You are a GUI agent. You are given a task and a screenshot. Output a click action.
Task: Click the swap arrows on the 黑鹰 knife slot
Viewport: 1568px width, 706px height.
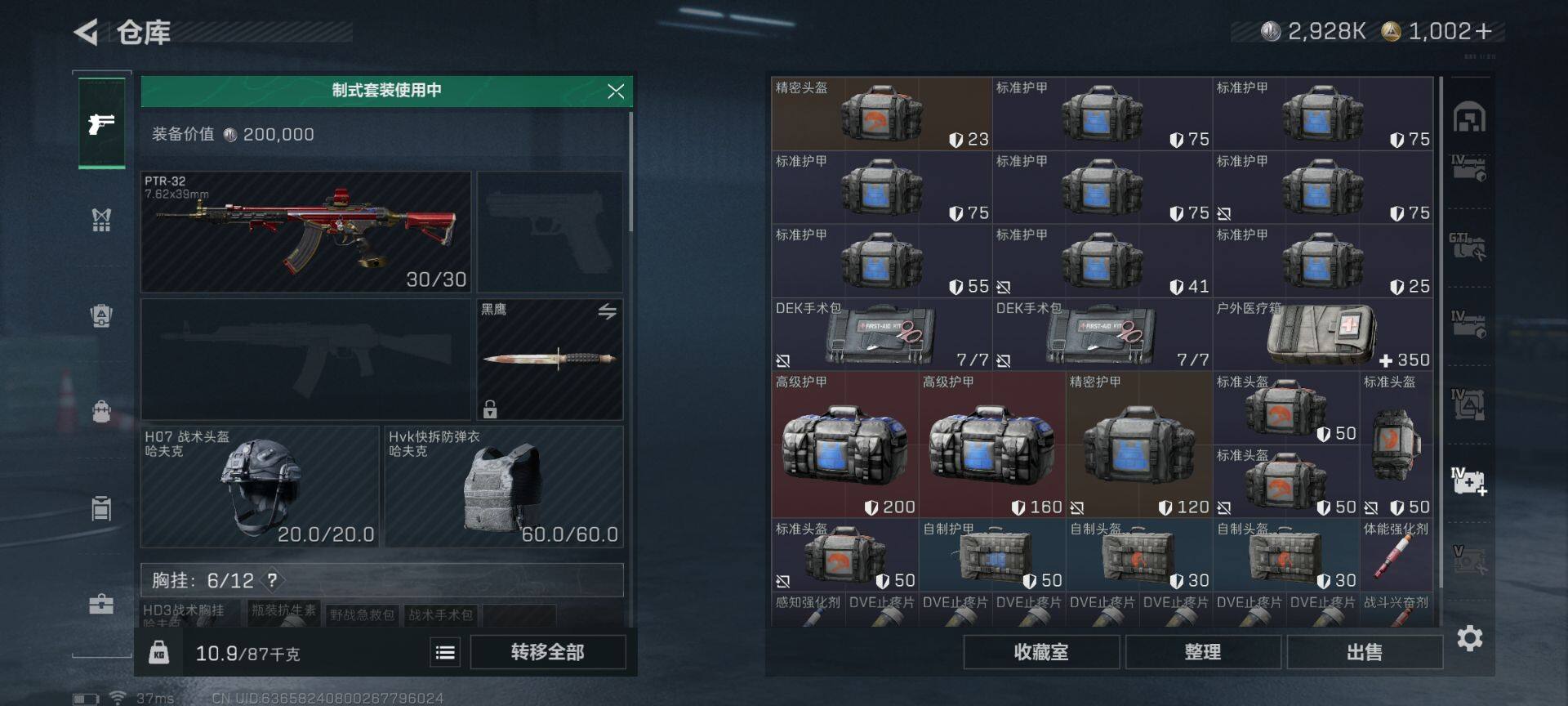607,311
